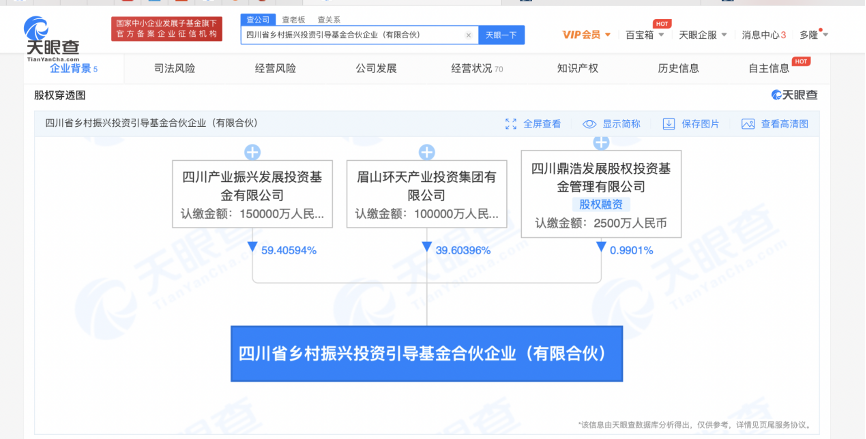This screenshot has width=866, height=439.
Task: Click the chart title 四川省乡村振兴投资引导基金合伙企业（有限合伙）
Action: pos(151,123)
